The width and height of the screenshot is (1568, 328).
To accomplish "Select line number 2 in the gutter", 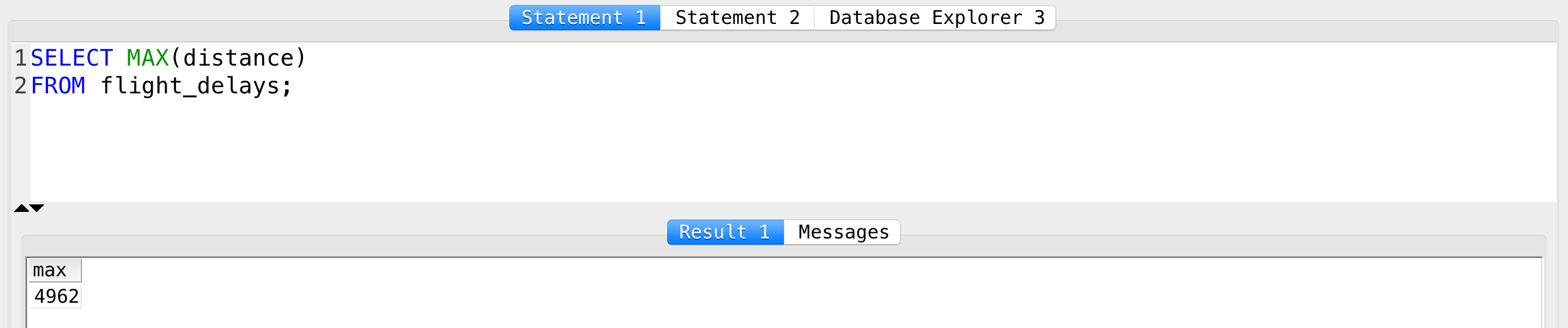I will 20,86.
